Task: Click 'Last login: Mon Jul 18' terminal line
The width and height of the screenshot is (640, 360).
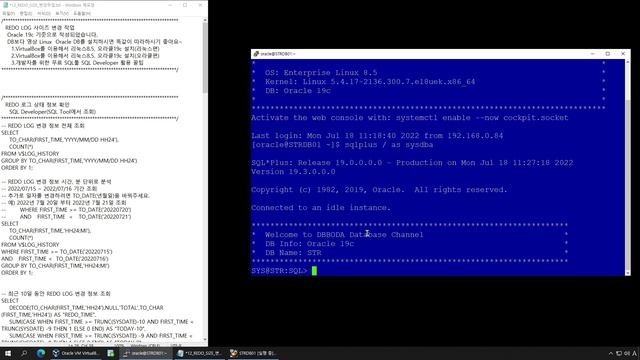Action: click(377, 136)
